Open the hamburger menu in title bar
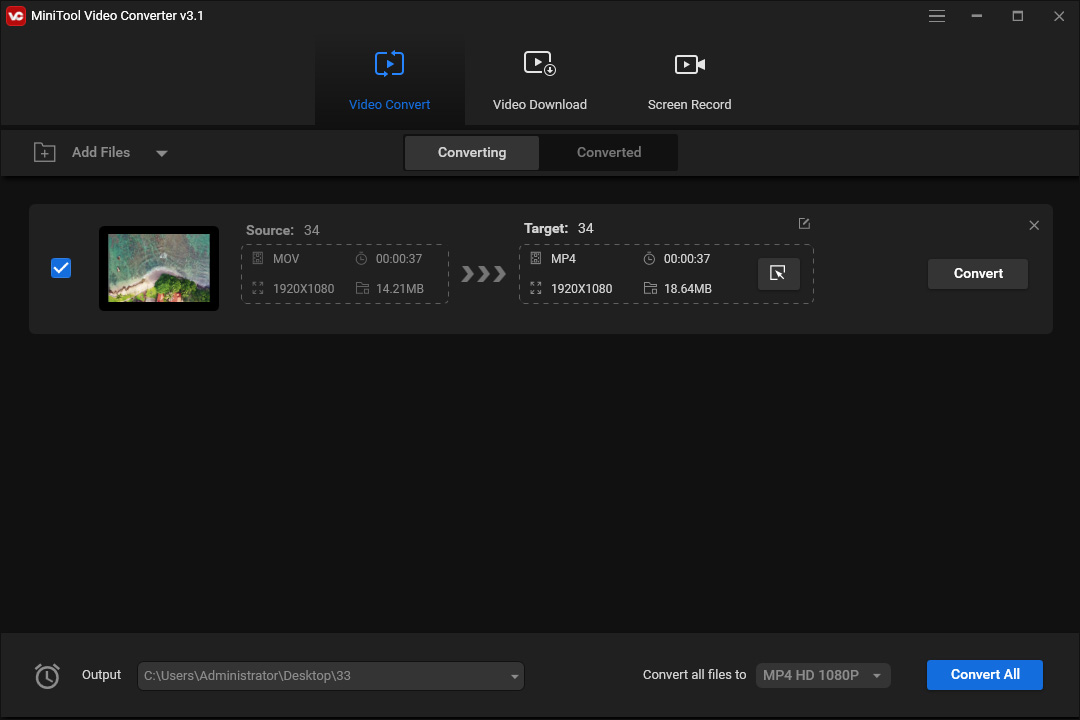This screenshot has width=1080, height=720. (x=936, y=16)
